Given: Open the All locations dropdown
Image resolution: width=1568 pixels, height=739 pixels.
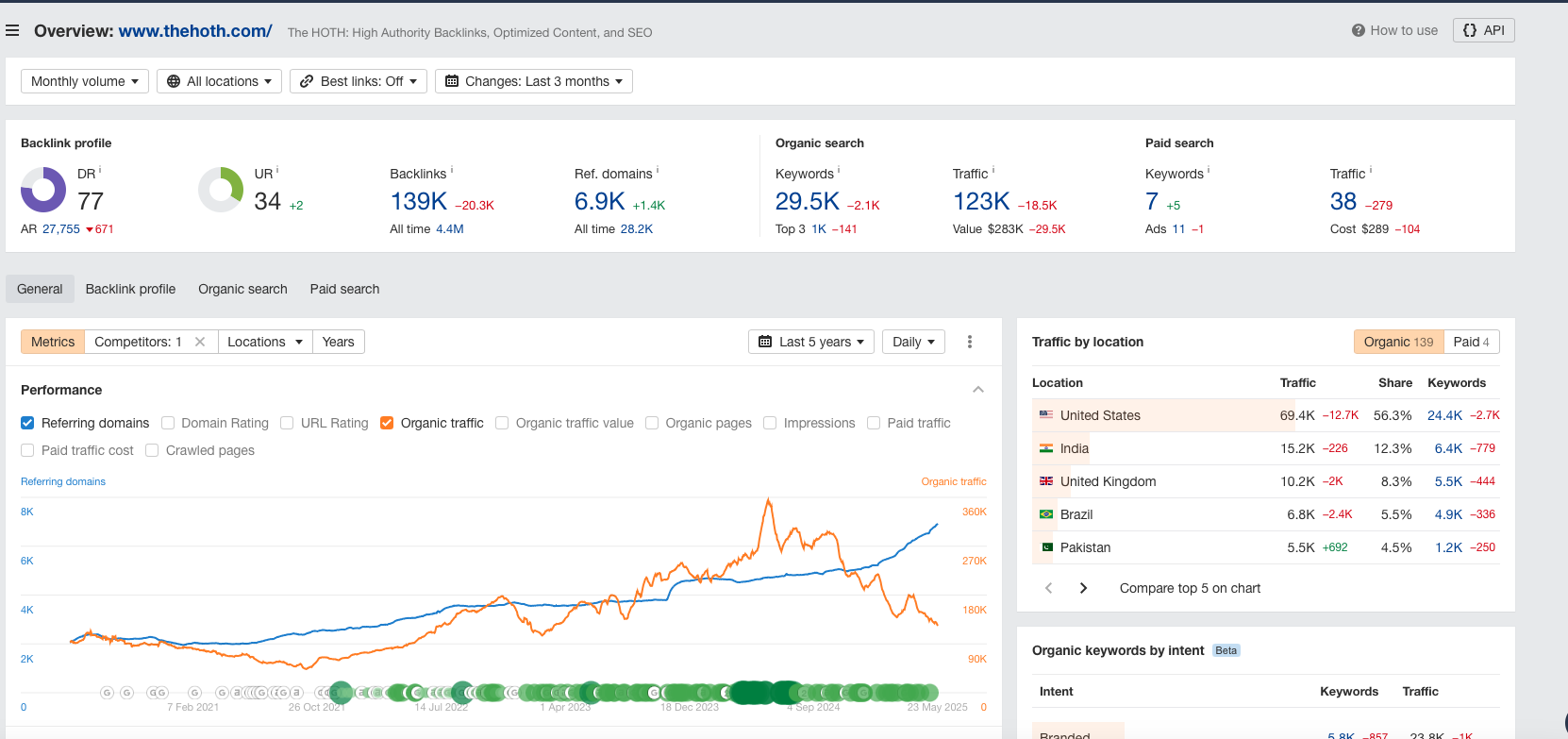Looking at the screenshot, I should (220, 81).
